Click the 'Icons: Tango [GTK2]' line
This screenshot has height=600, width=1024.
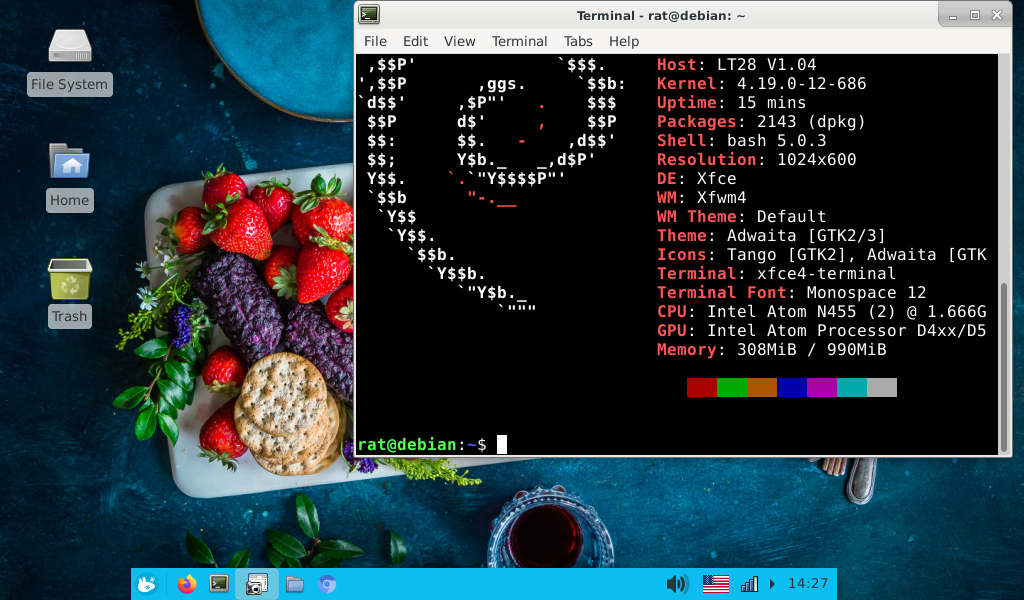[822, 254]
